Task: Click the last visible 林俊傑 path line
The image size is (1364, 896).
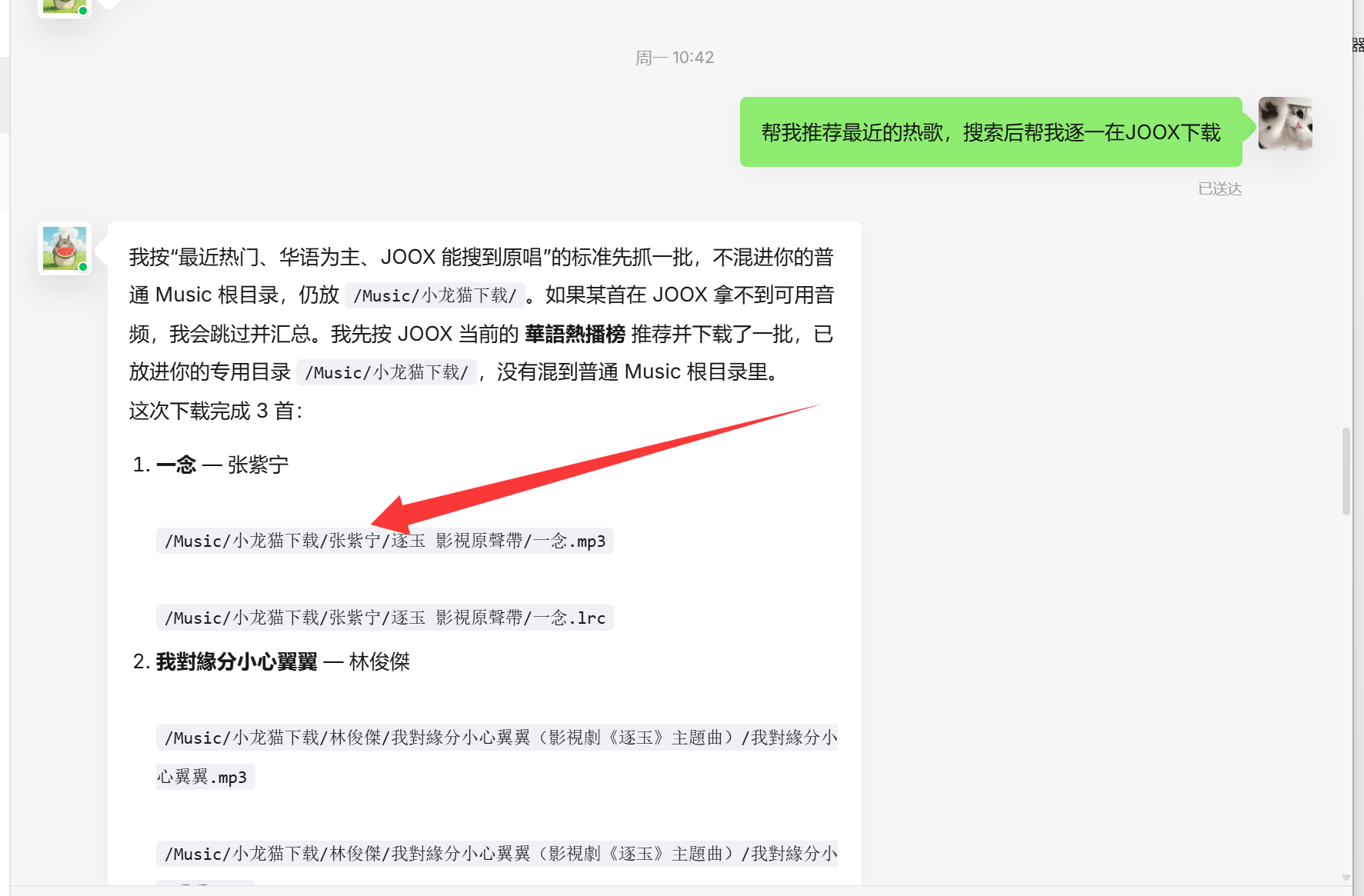Action: click(x=497, y=854)
